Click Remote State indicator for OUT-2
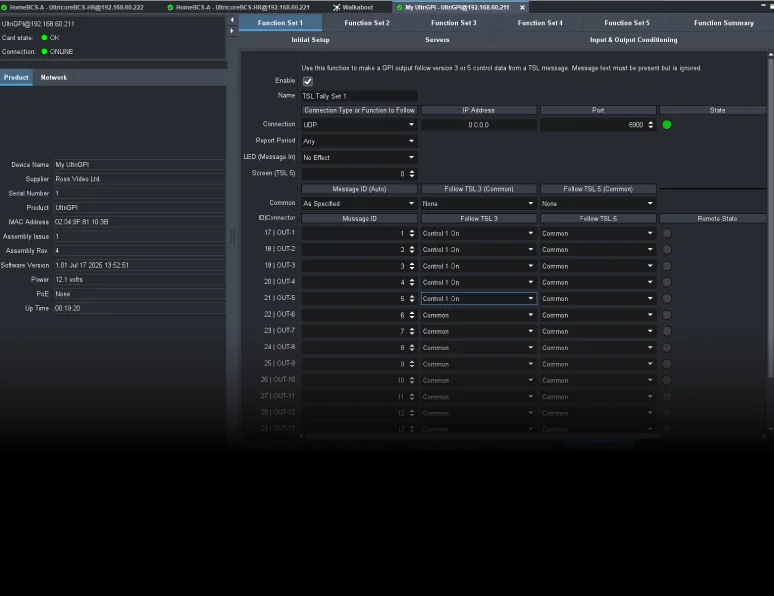Viewport: 774px width, 596px height. [x=666, y=249]
